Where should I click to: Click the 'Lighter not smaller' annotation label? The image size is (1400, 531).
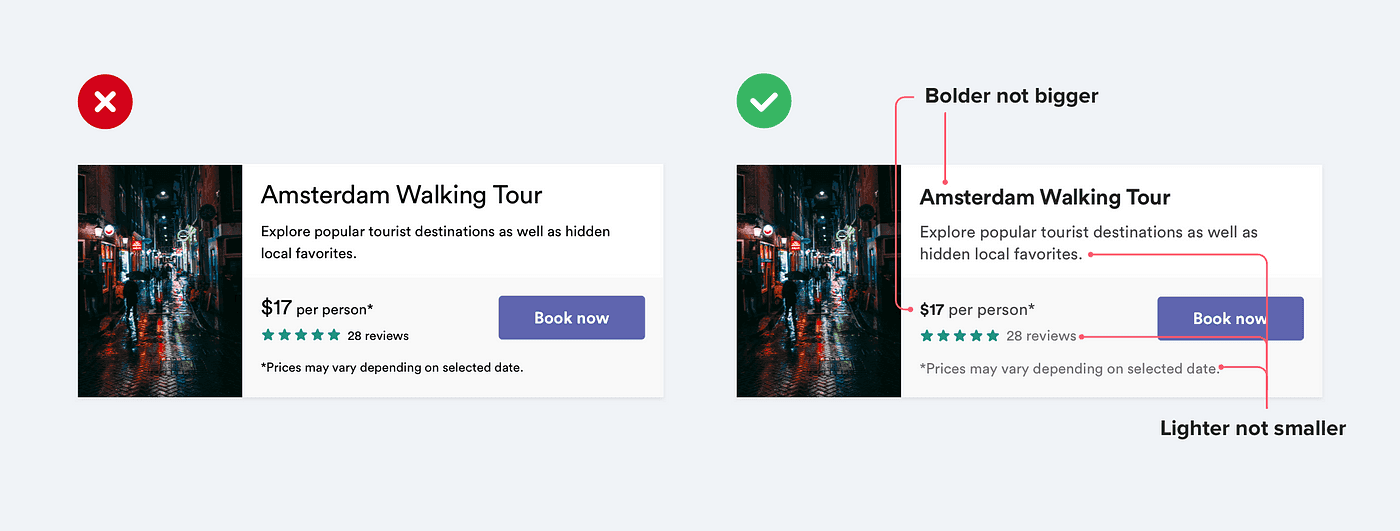click(x=1253, y=428)
